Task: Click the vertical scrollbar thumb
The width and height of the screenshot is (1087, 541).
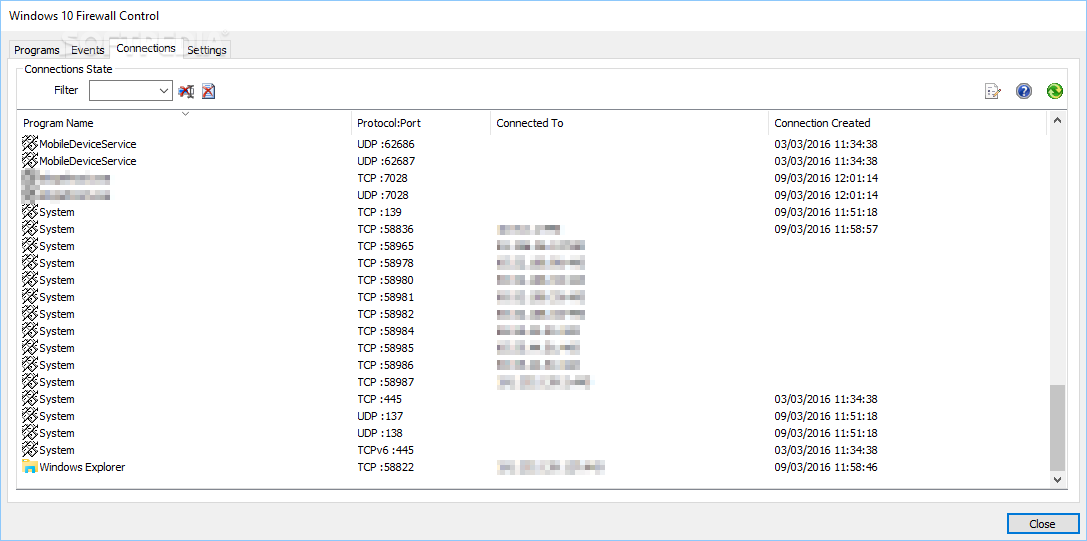Action: point(1057,428)
